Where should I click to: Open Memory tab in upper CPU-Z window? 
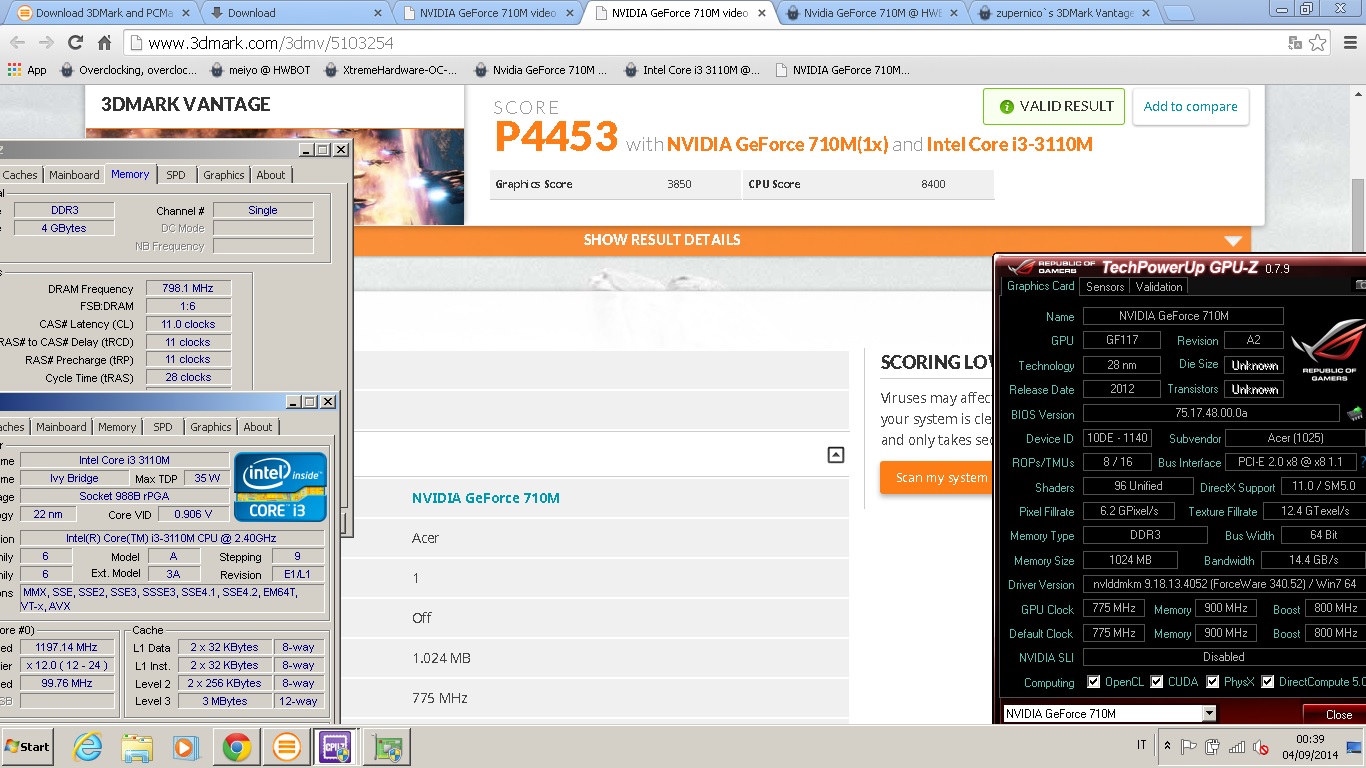(x=130, y=174)
